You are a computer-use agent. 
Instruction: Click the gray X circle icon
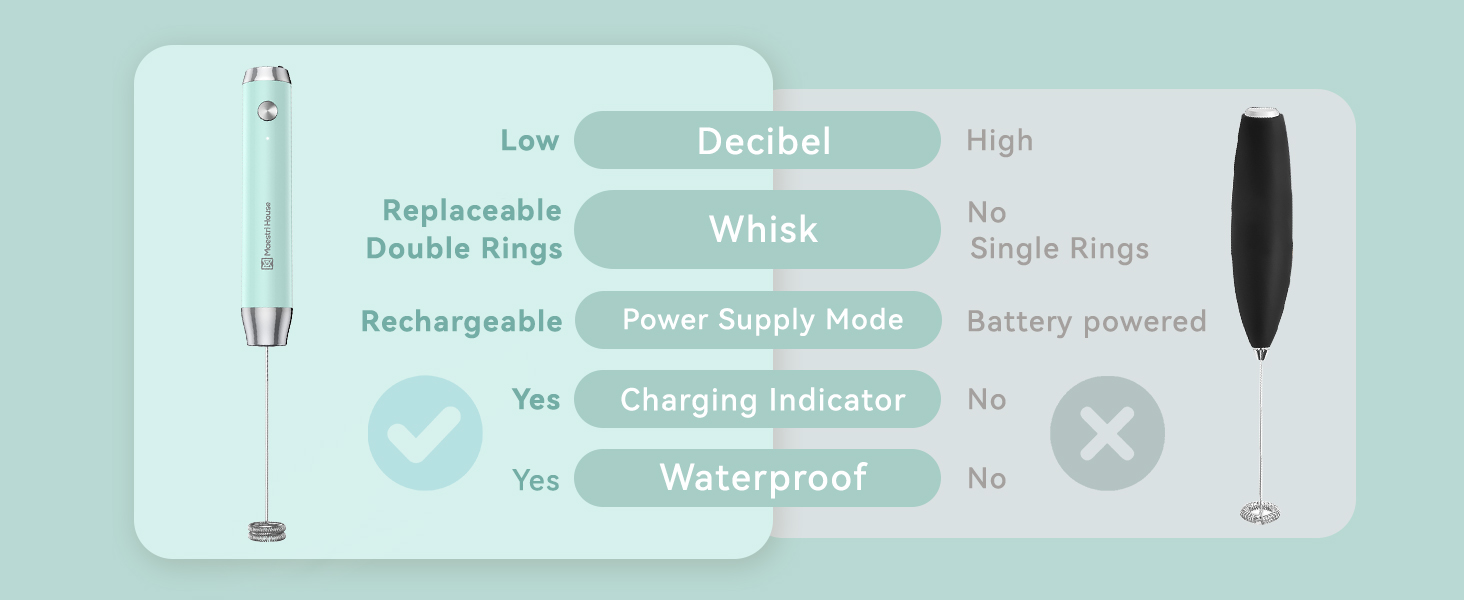pyautogui.click(x=1107, y=433)
